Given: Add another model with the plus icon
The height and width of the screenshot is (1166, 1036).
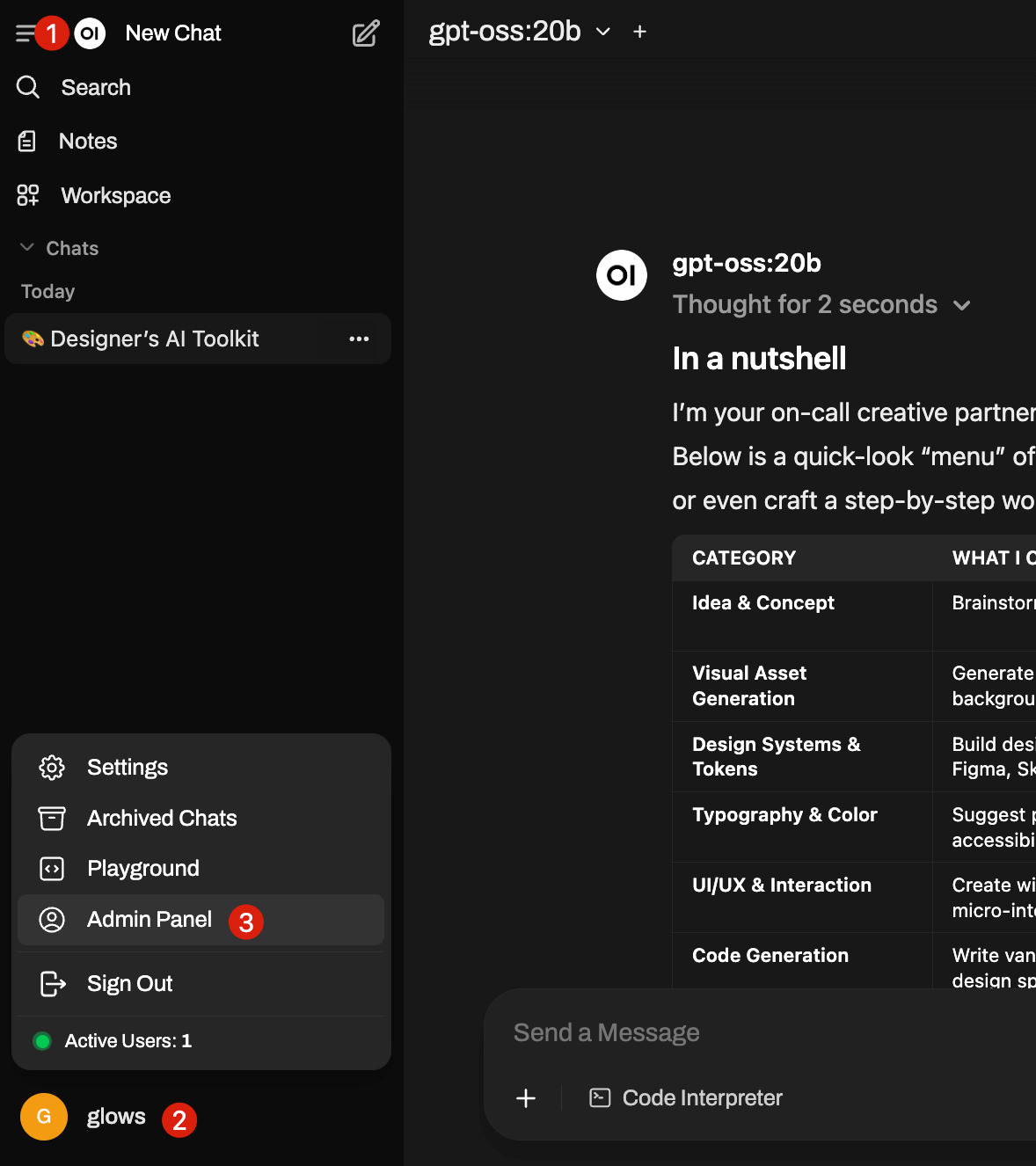Looking at the screenshot, I should coord(640,32).
